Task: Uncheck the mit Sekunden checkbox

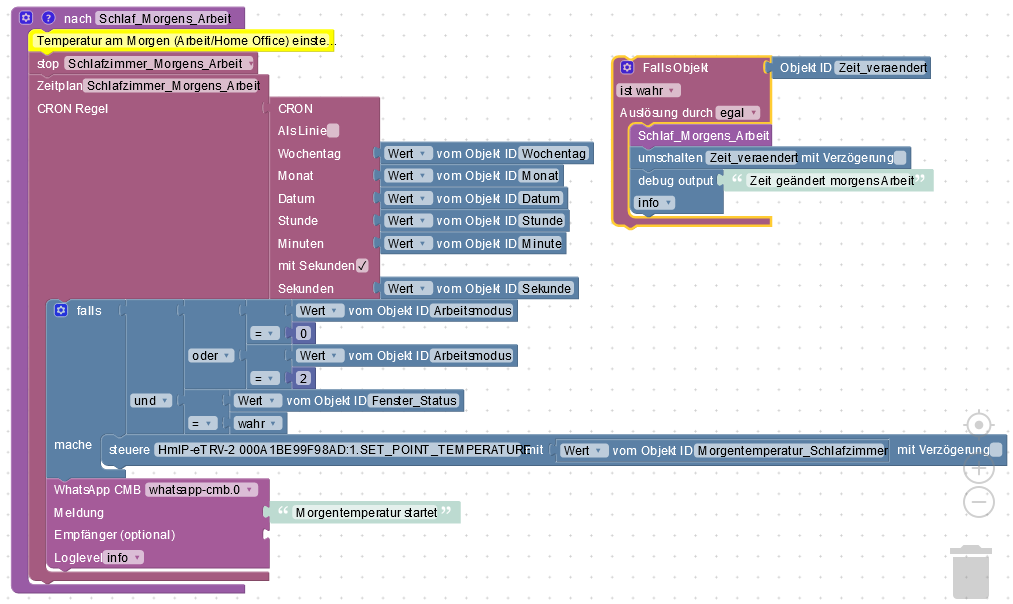Action: 362,266
